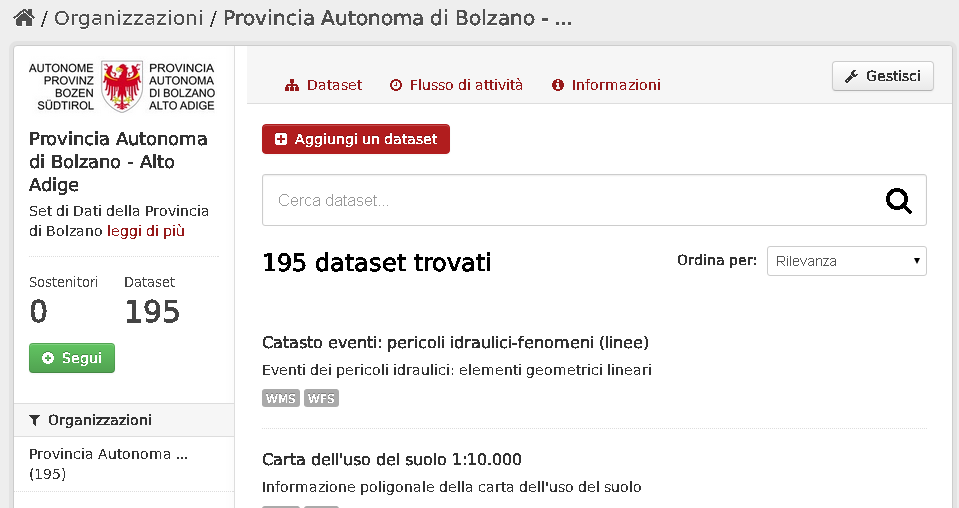Screen dimensions: 959x508
Task: Follow the organization with Segui button
Action: (x=72, y=358)
